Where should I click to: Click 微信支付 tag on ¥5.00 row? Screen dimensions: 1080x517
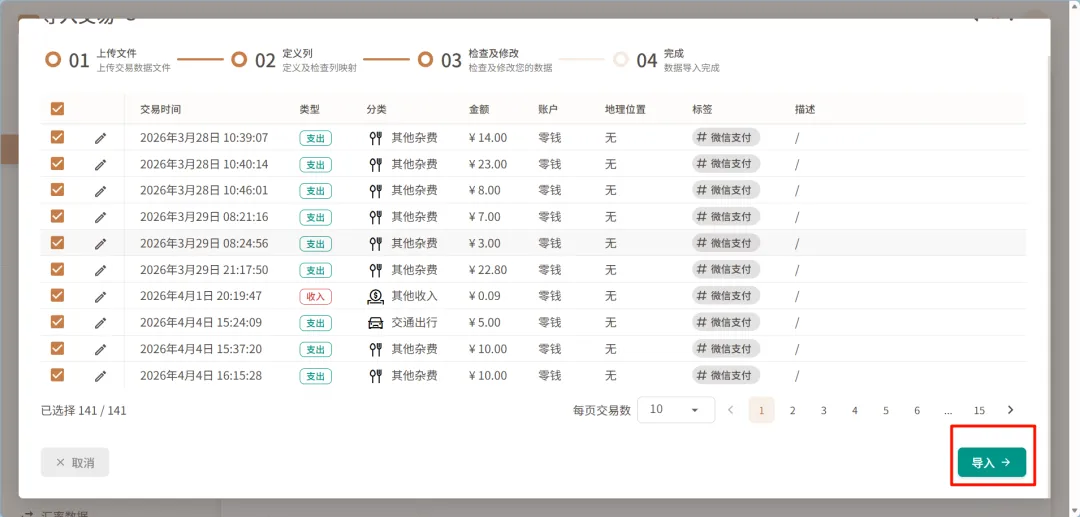point(726,322)
